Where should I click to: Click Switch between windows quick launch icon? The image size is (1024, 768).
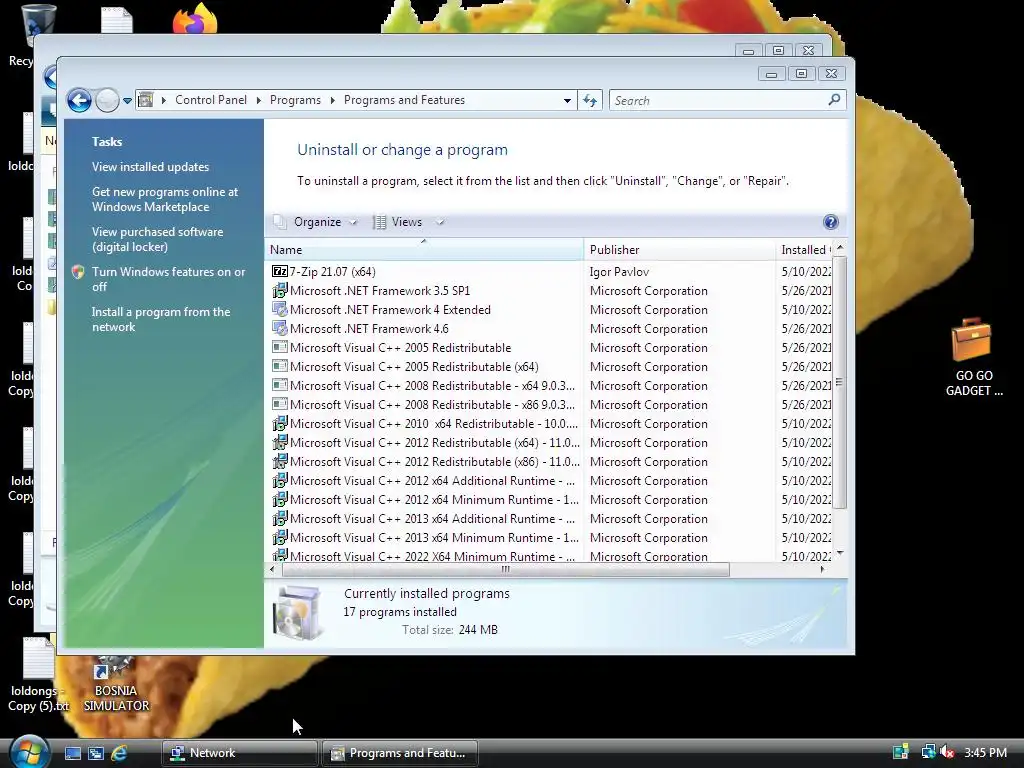coord(95,753)
